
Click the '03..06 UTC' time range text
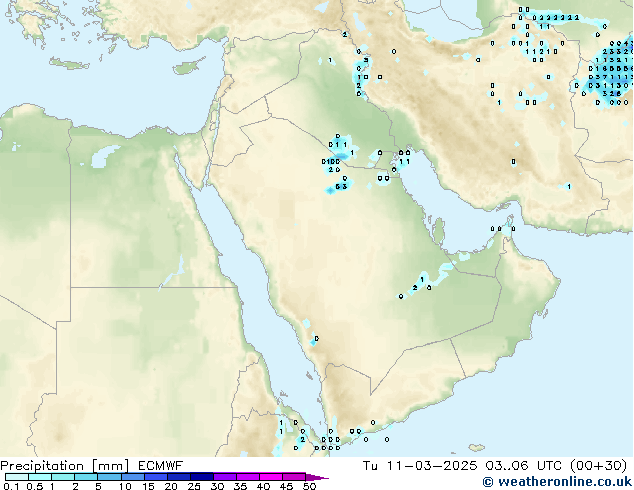524,466
